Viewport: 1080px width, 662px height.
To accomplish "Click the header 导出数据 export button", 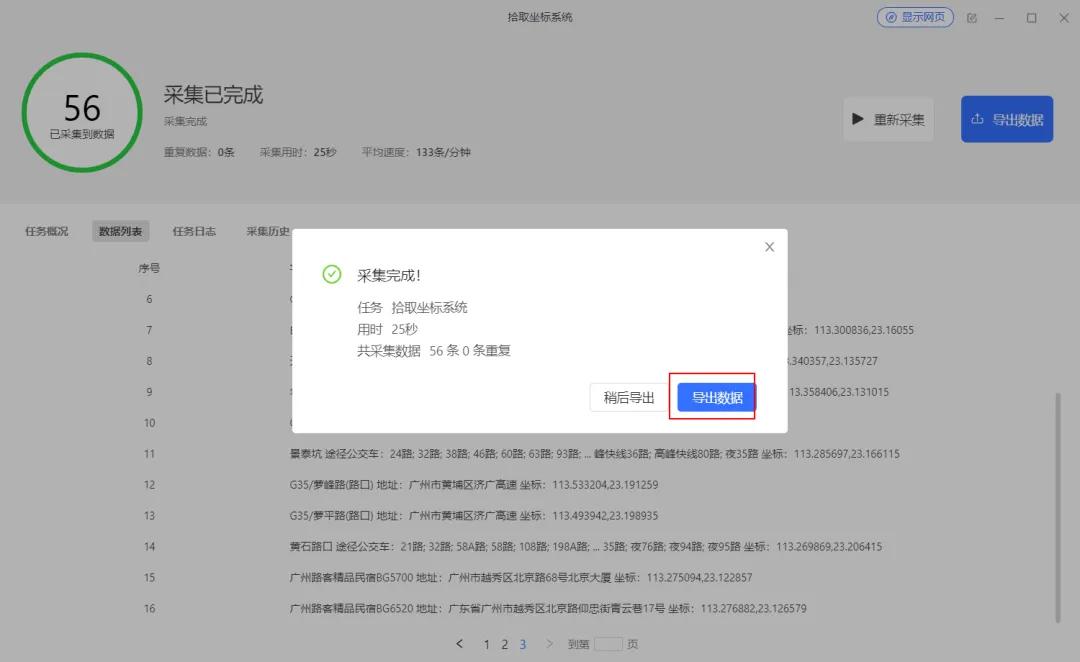I will (1006, 119).
